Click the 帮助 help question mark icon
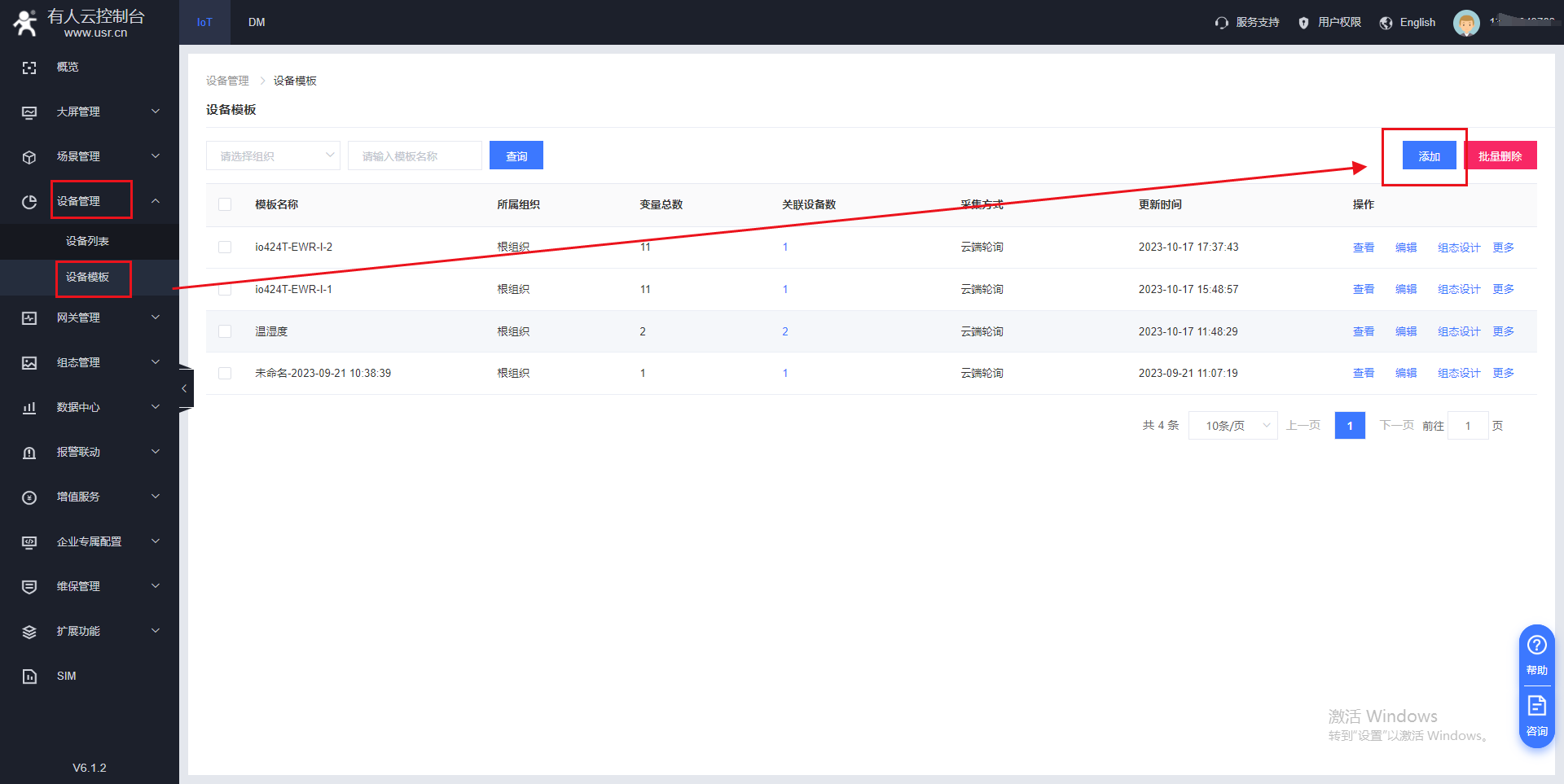The image size is (1564, 784). pyautogui.click(x=1536, y=646)
